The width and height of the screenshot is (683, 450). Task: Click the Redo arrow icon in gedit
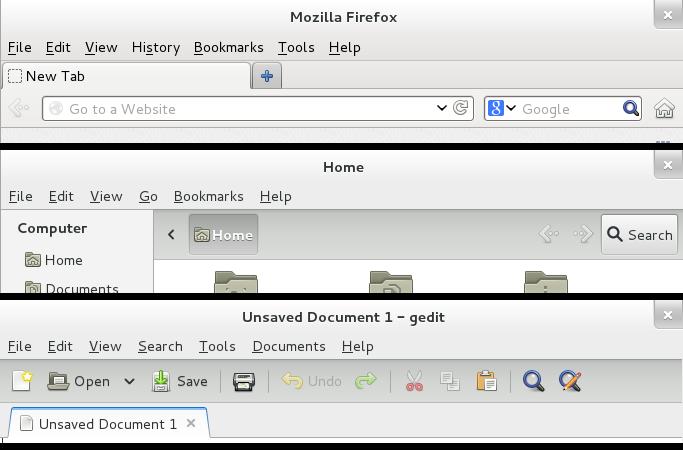point(365,380)
